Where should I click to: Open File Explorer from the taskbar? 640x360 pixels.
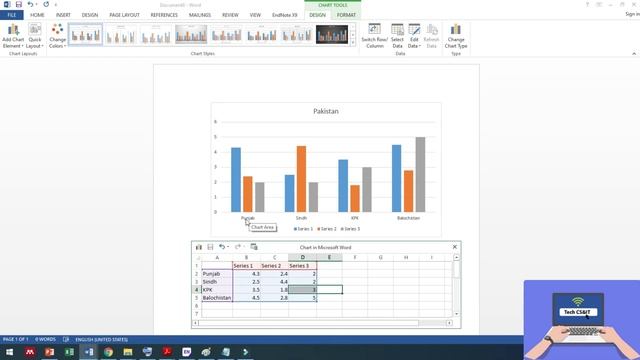point(128,352)
